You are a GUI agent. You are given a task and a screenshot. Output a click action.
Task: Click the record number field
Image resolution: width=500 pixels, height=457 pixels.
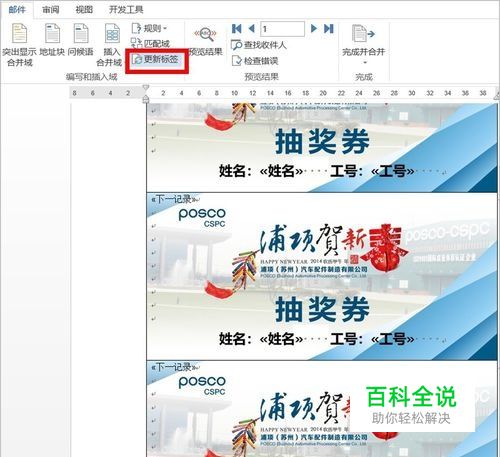click(x=282, y=29)
